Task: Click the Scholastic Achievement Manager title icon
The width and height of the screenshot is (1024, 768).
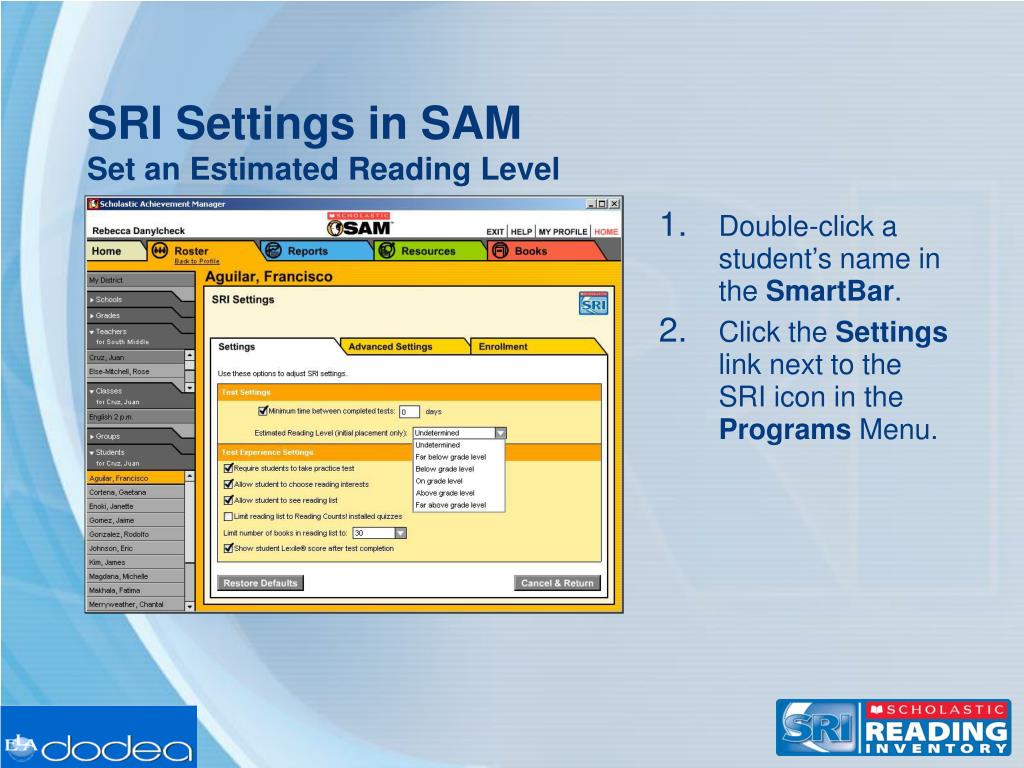Action: pyautogui.click(x=93, y=204)
